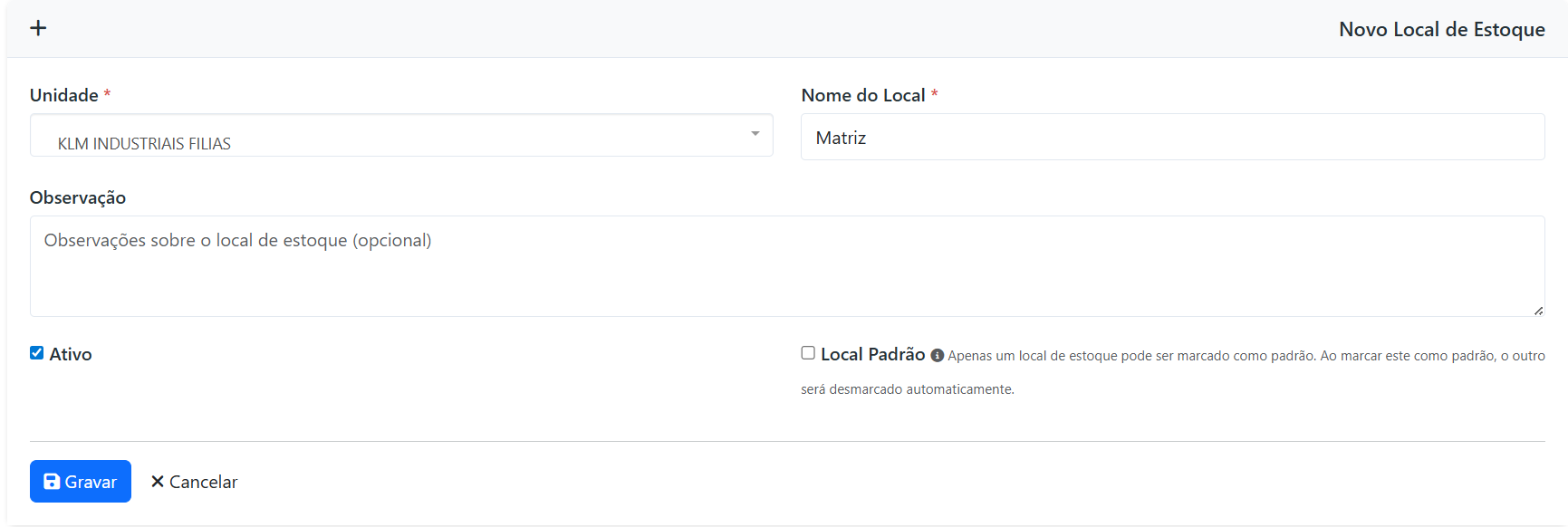Click the floppy disk icon on Gravar
The image size is (1568, 527).
click(x=52, y=482)
